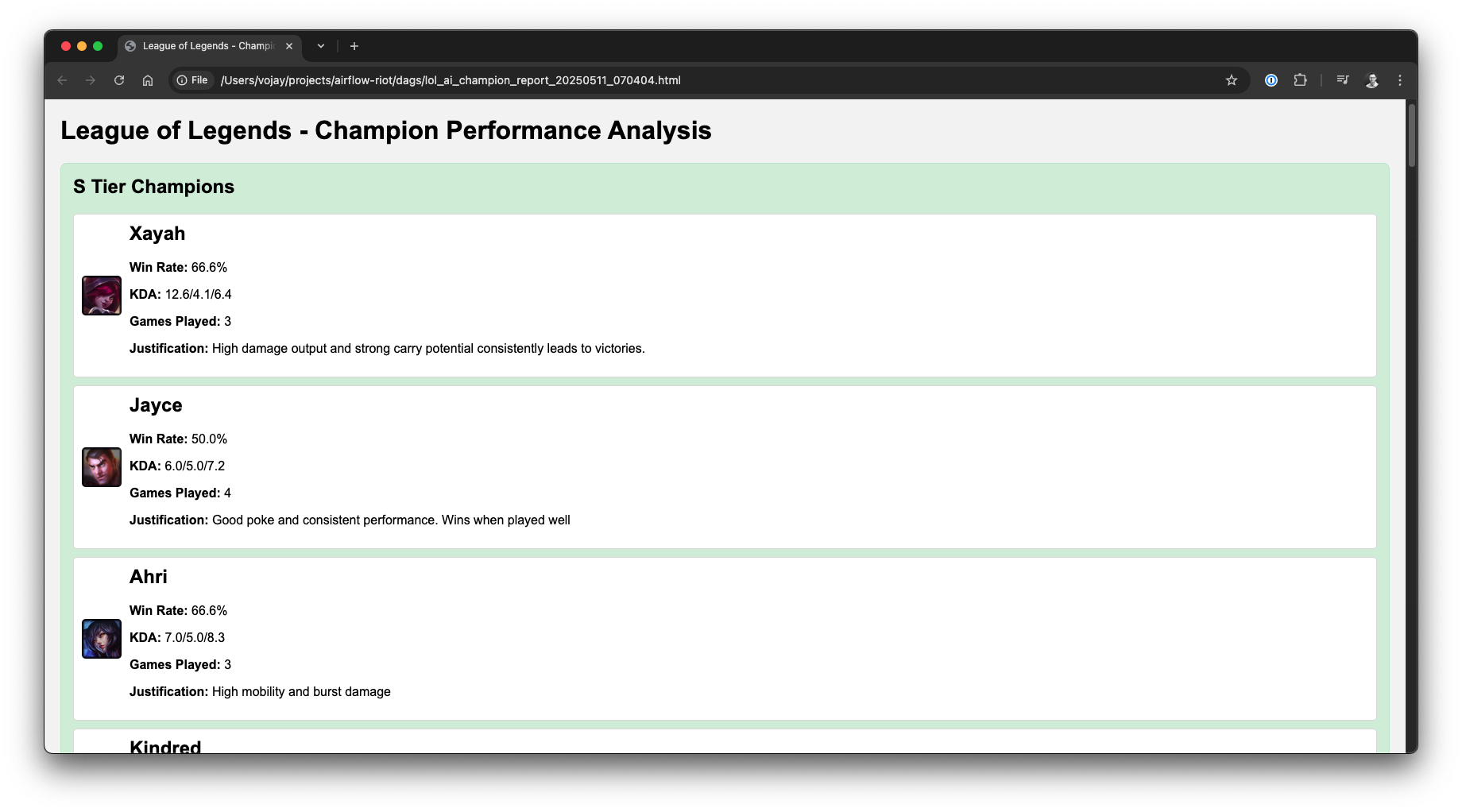Open the media controls playlist icon
1462x812 pixels.
click(1343, 80)
